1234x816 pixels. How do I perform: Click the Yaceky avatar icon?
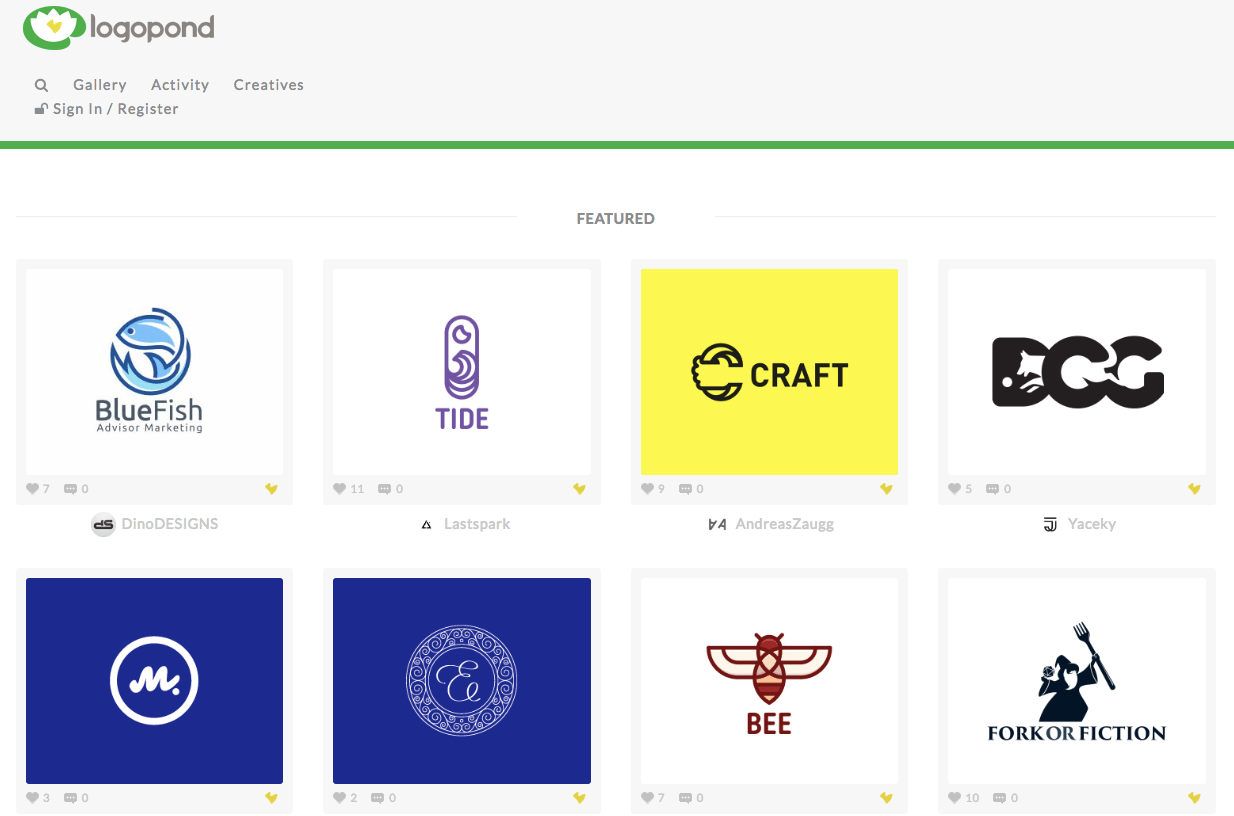click(x=1049, y=523)
